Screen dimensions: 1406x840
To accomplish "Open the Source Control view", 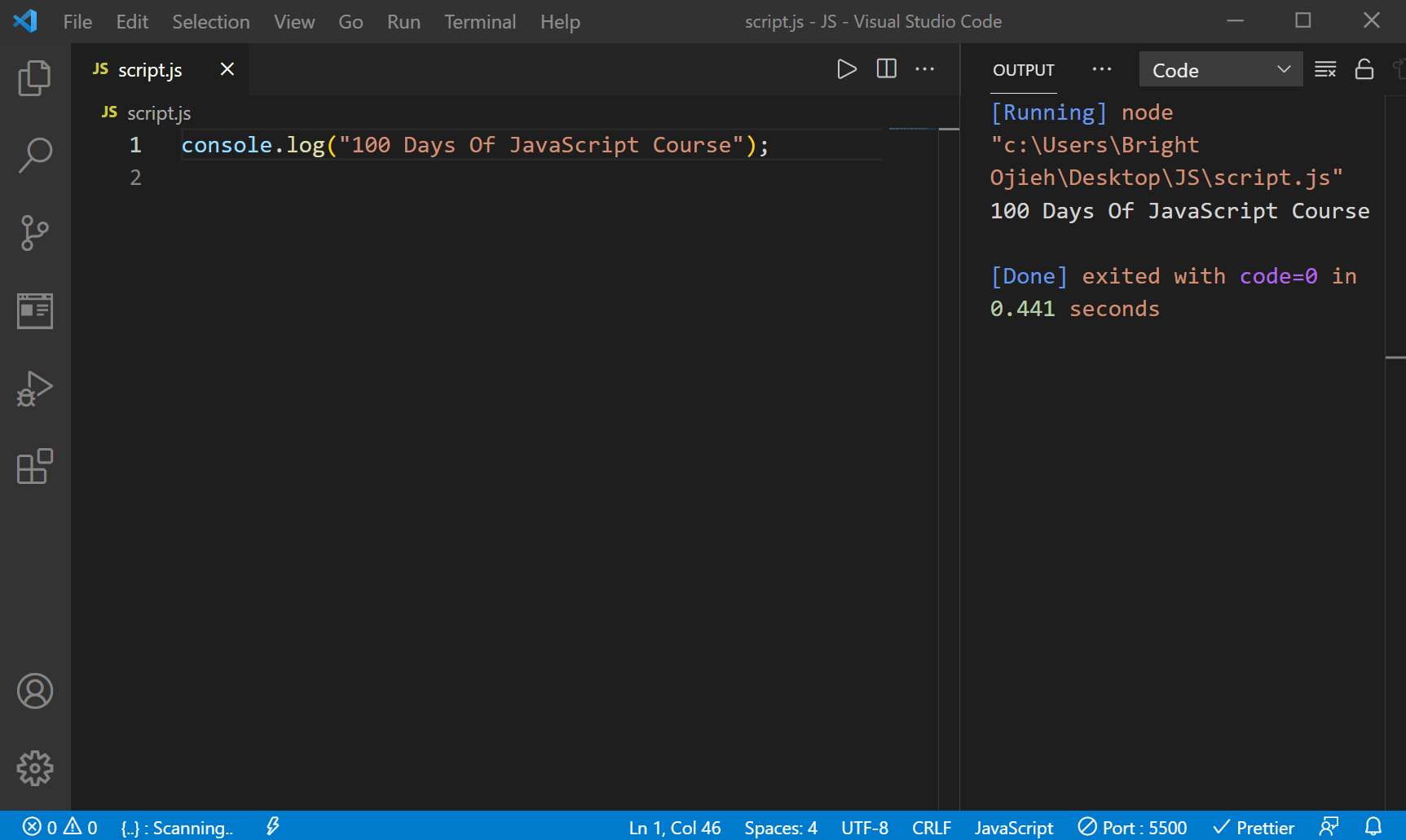I will pyautogui.click(x=33, y=232).
